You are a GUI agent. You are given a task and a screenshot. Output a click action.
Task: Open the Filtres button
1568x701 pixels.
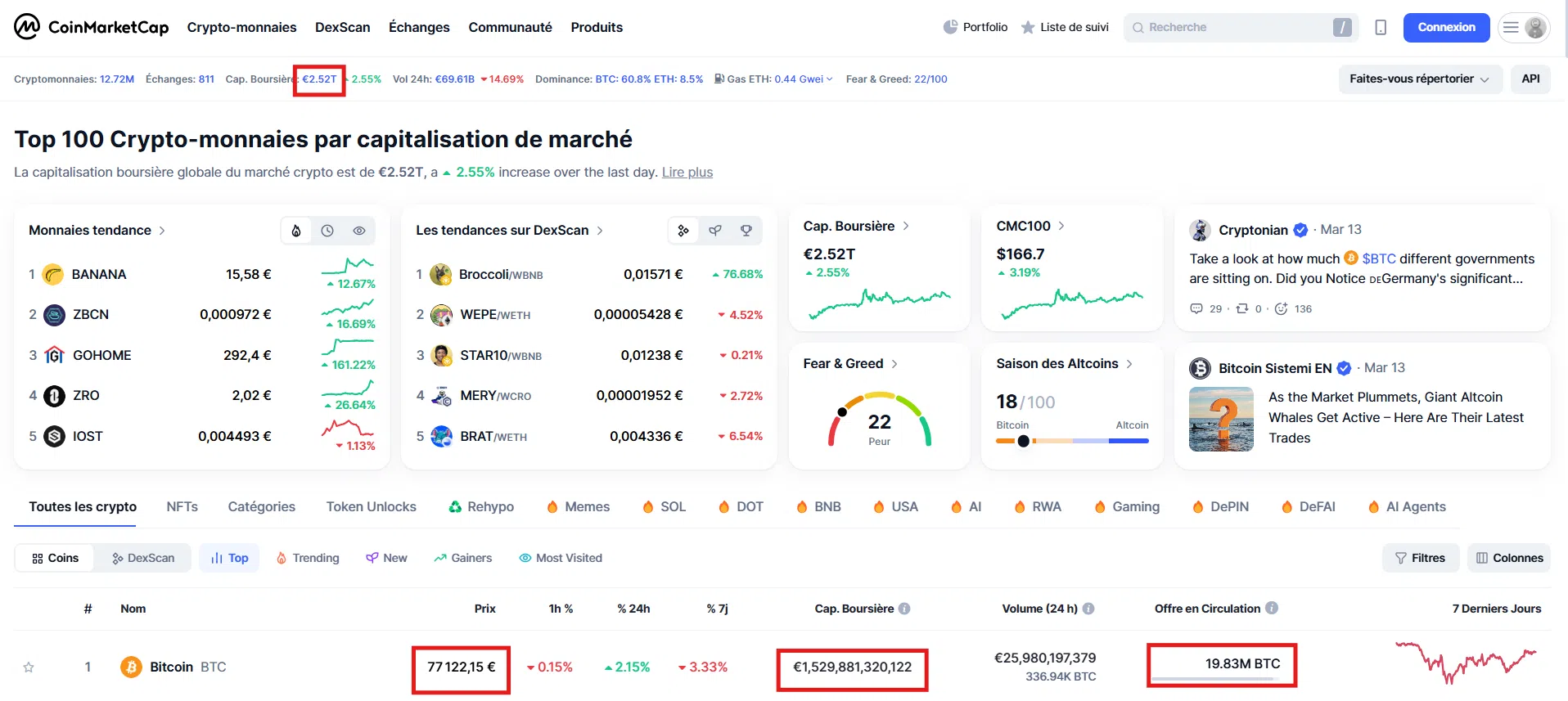click(x=1420, y=558)
